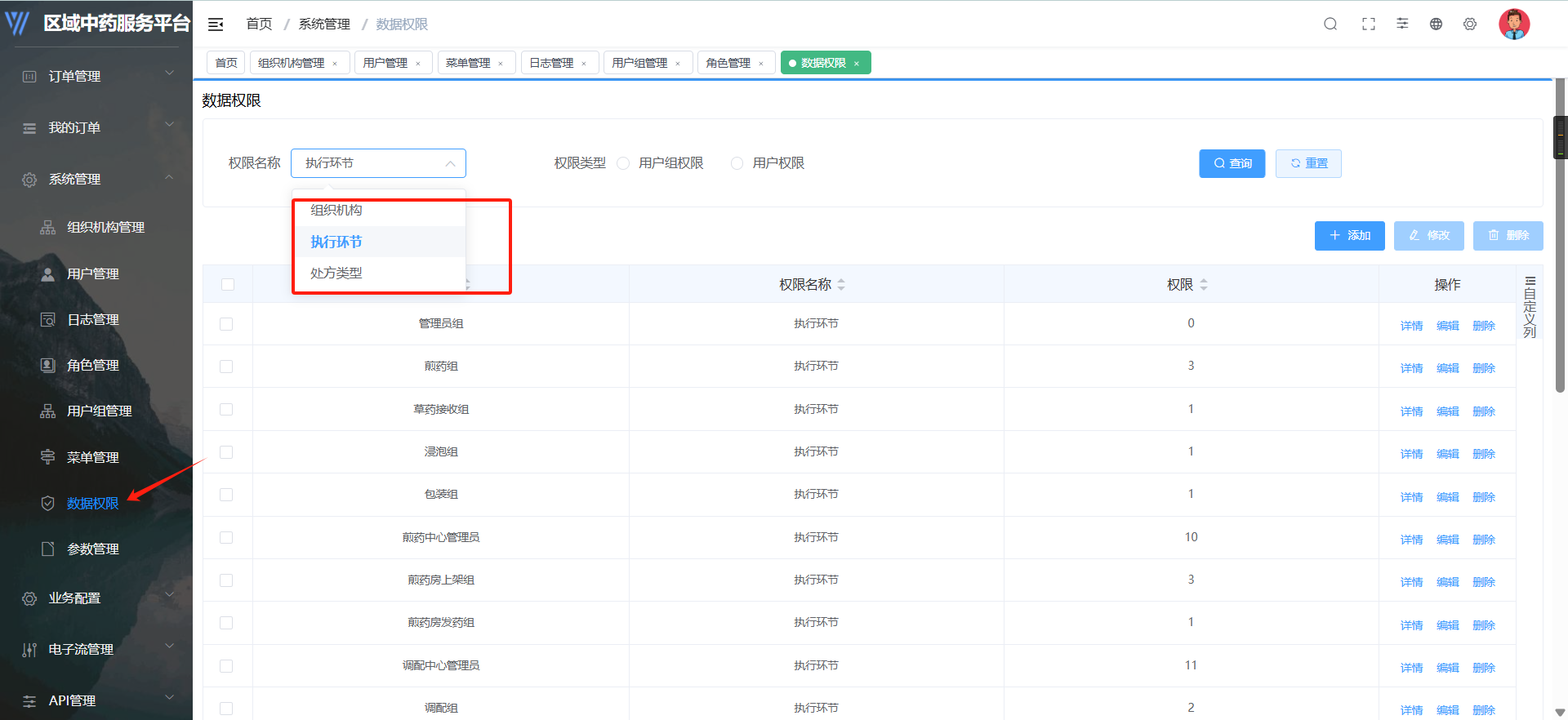
Task: Close the 数据权限 tab
Action: click(x=857, y=64)
